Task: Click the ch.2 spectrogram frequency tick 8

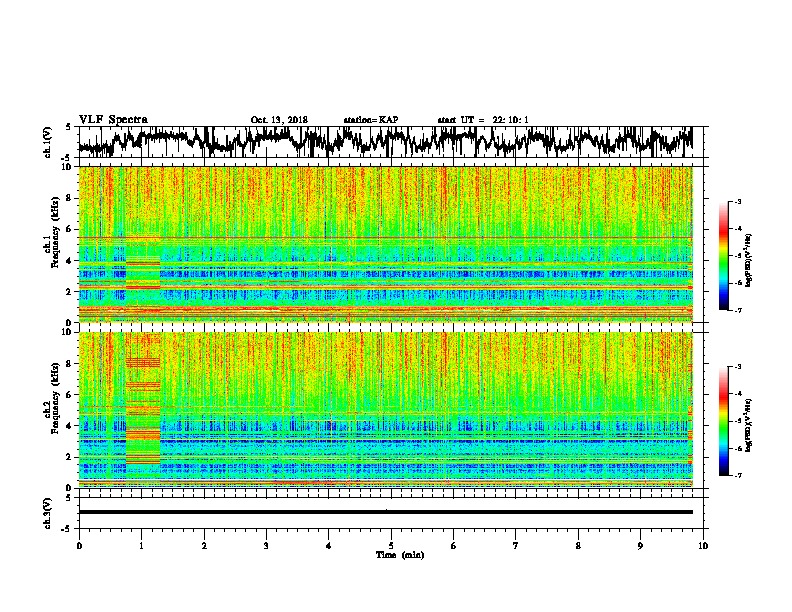Action: click(x=69, y=363)
